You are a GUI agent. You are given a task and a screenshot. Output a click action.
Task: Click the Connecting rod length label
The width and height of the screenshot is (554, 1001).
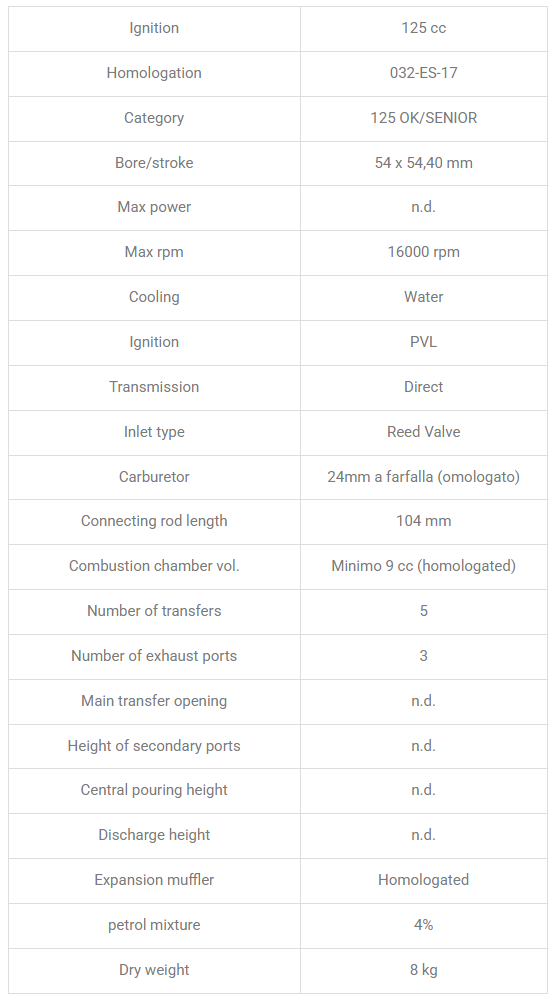click(154, 521)
